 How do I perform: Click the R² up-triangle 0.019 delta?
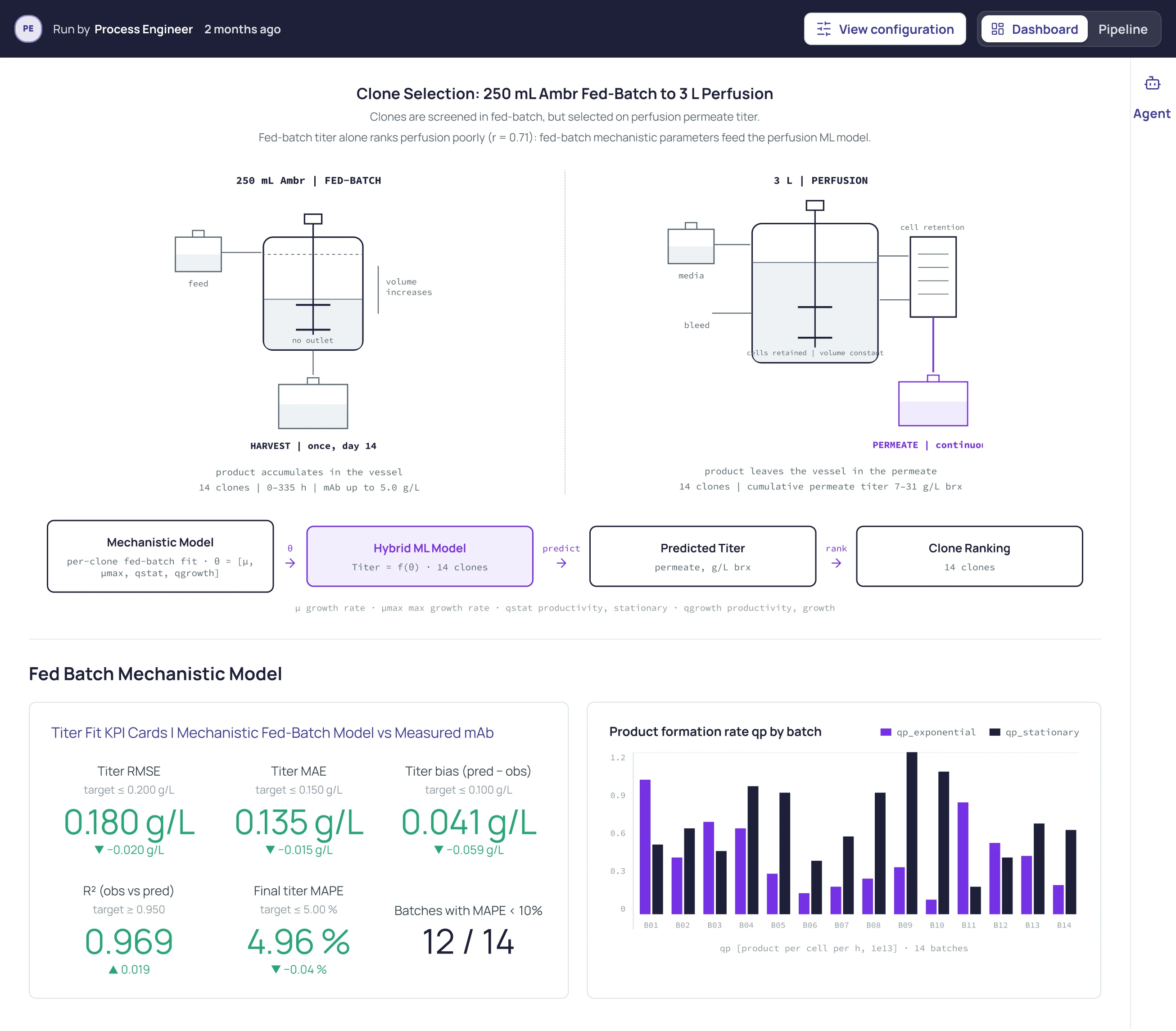click(x=129, y=969)
